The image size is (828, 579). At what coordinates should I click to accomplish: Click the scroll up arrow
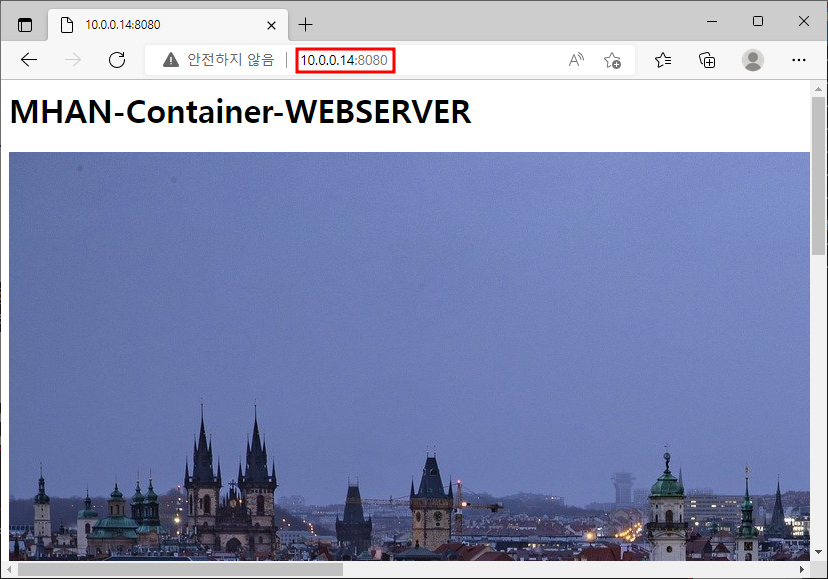pyautogui.click(x=818, y=89)
